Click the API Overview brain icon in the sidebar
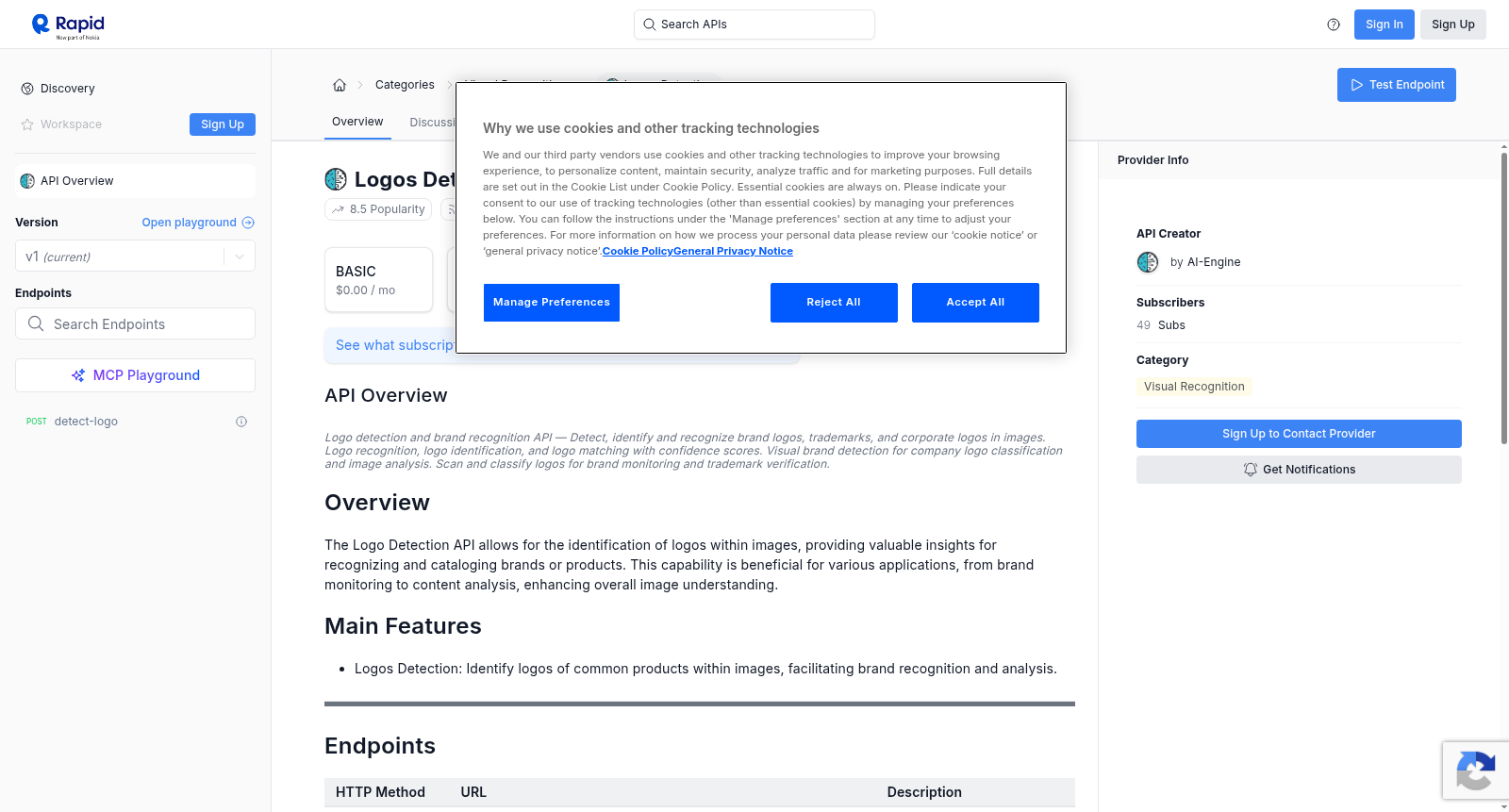The height and width of the screenshot is (812, 1509). [x=27, y=181]
